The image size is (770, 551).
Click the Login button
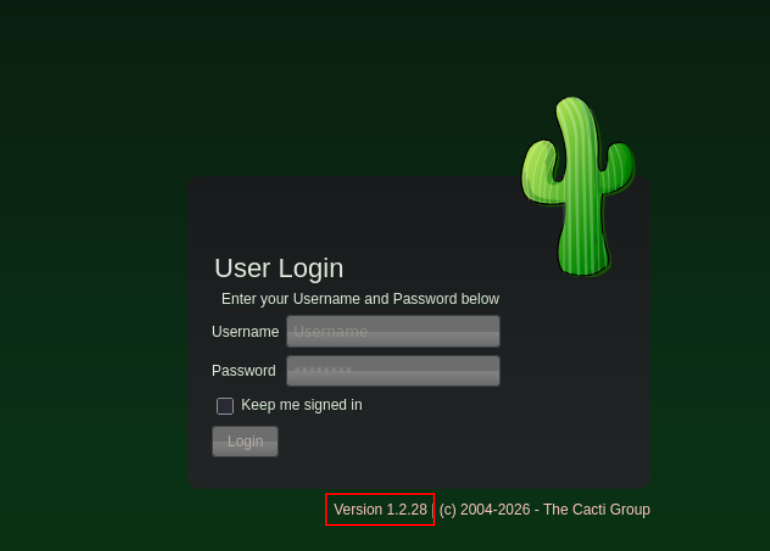point(245,441)
